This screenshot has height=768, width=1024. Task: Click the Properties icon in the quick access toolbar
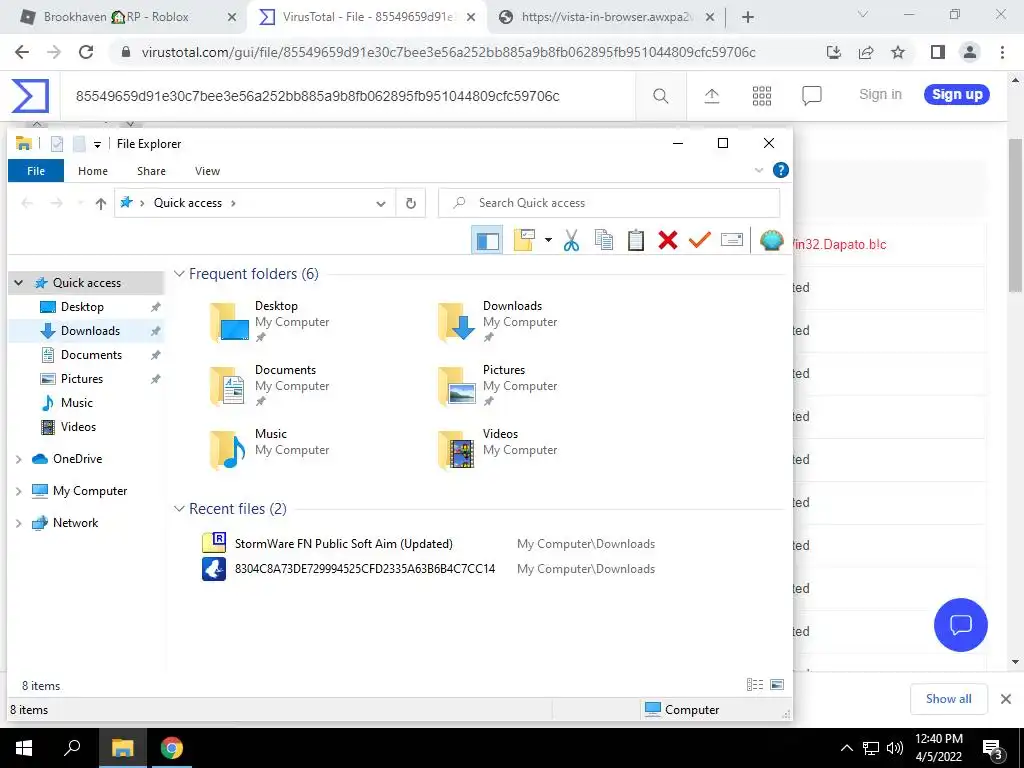(x=57, y=144)
